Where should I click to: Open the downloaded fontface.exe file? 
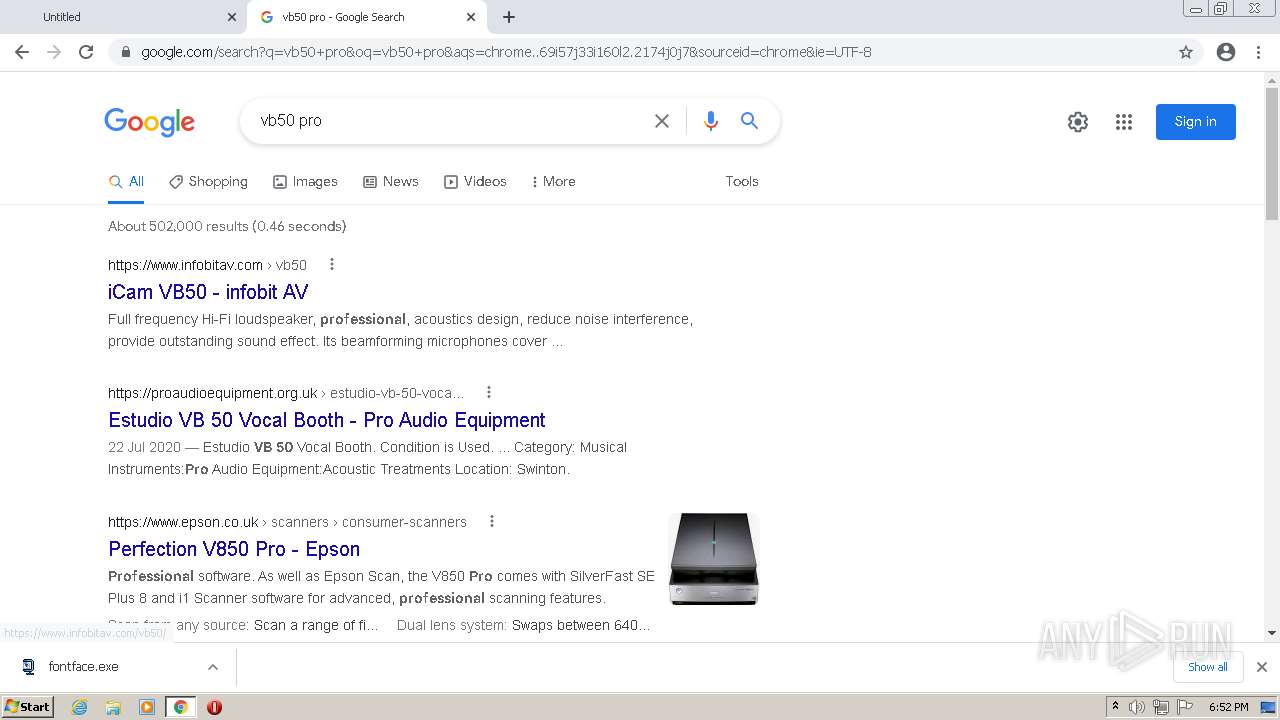84,667
